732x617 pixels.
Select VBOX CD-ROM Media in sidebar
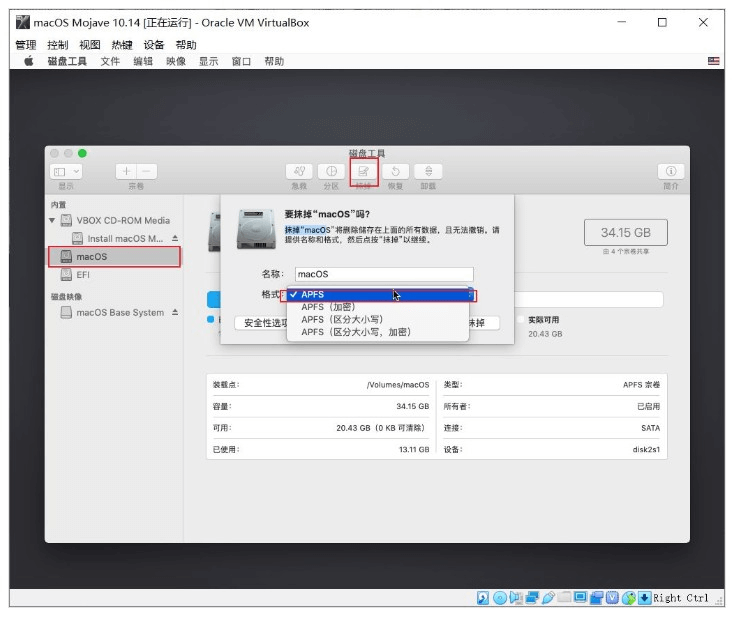(x=123, y=220)
